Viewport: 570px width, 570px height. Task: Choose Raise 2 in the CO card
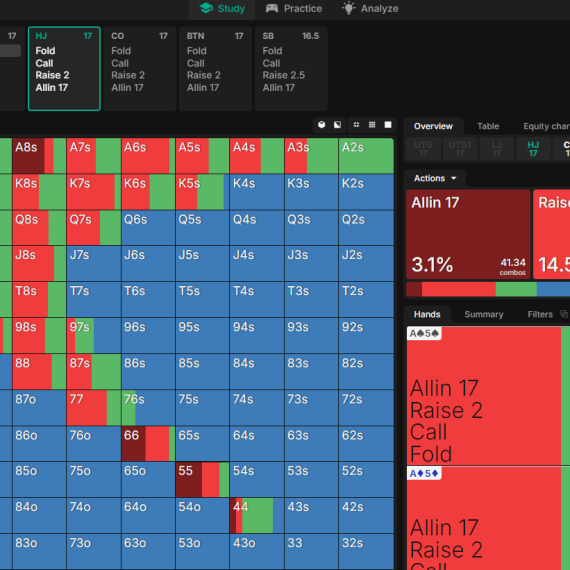pos(128,75)
